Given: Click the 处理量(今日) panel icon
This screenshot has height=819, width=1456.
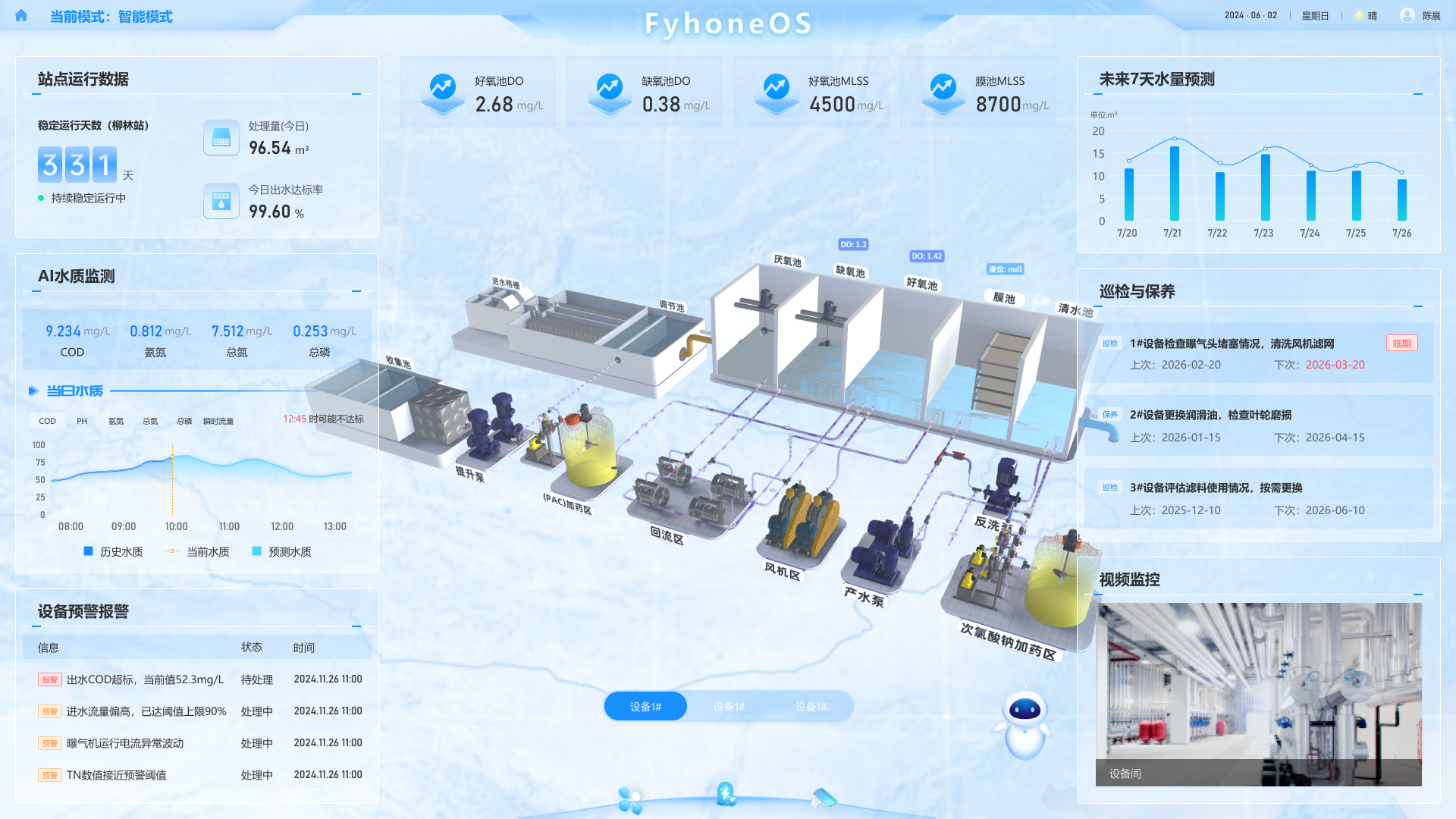Looking at the screenshot, I should [221, 137].
